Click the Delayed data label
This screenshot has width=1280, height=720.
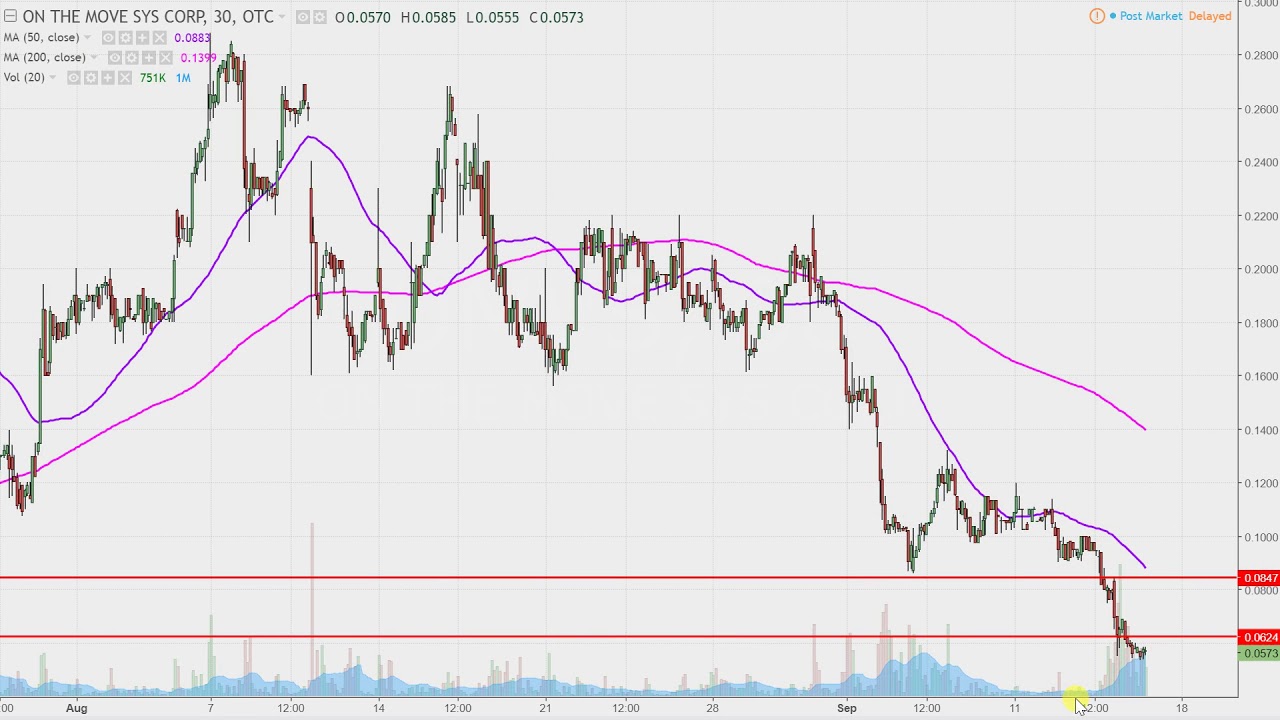[1210, 16]
